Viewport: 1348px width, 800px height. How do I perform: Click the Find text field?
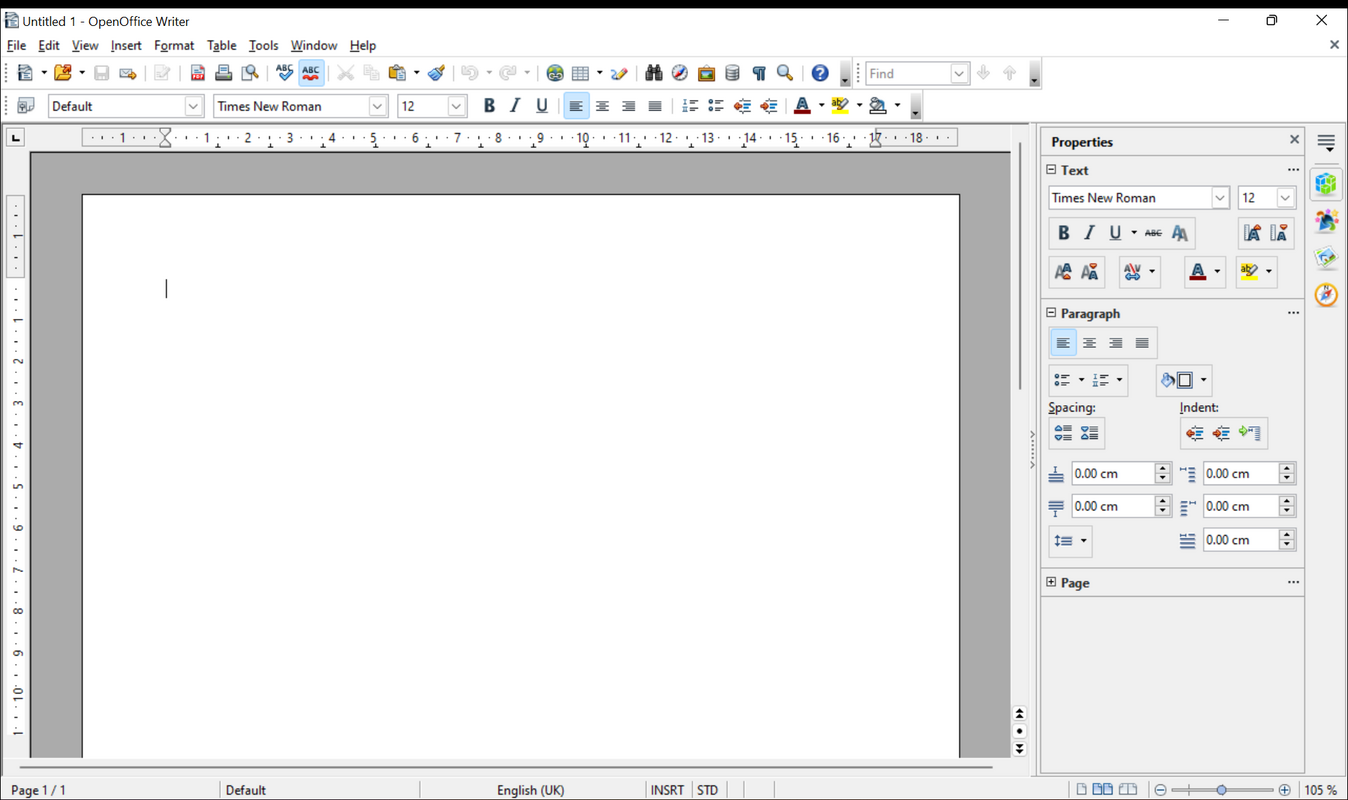click(908, 73)
